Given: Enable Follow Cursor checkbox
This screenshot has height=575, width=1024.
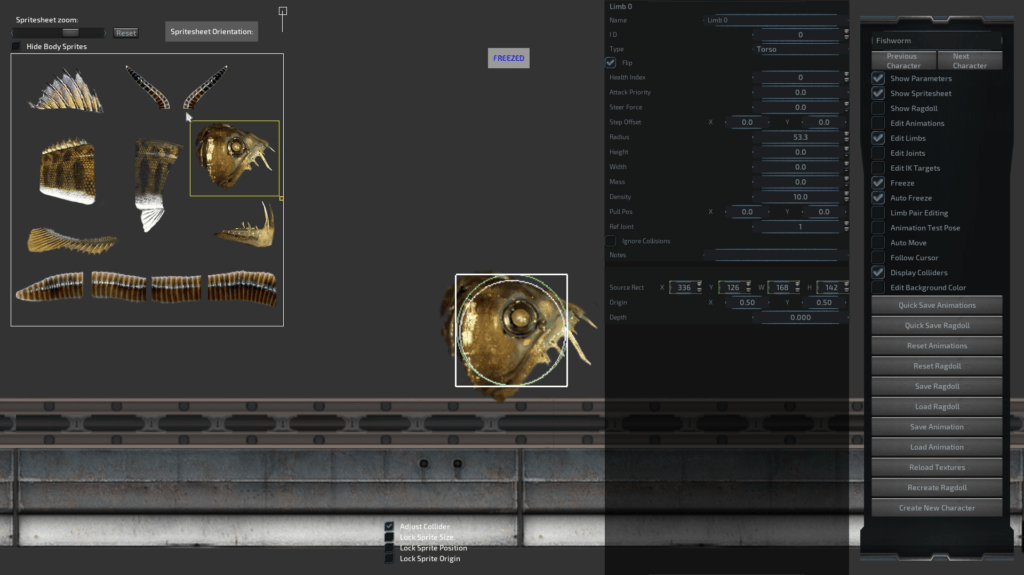Looking at the screenshot, I should [878, 257].
